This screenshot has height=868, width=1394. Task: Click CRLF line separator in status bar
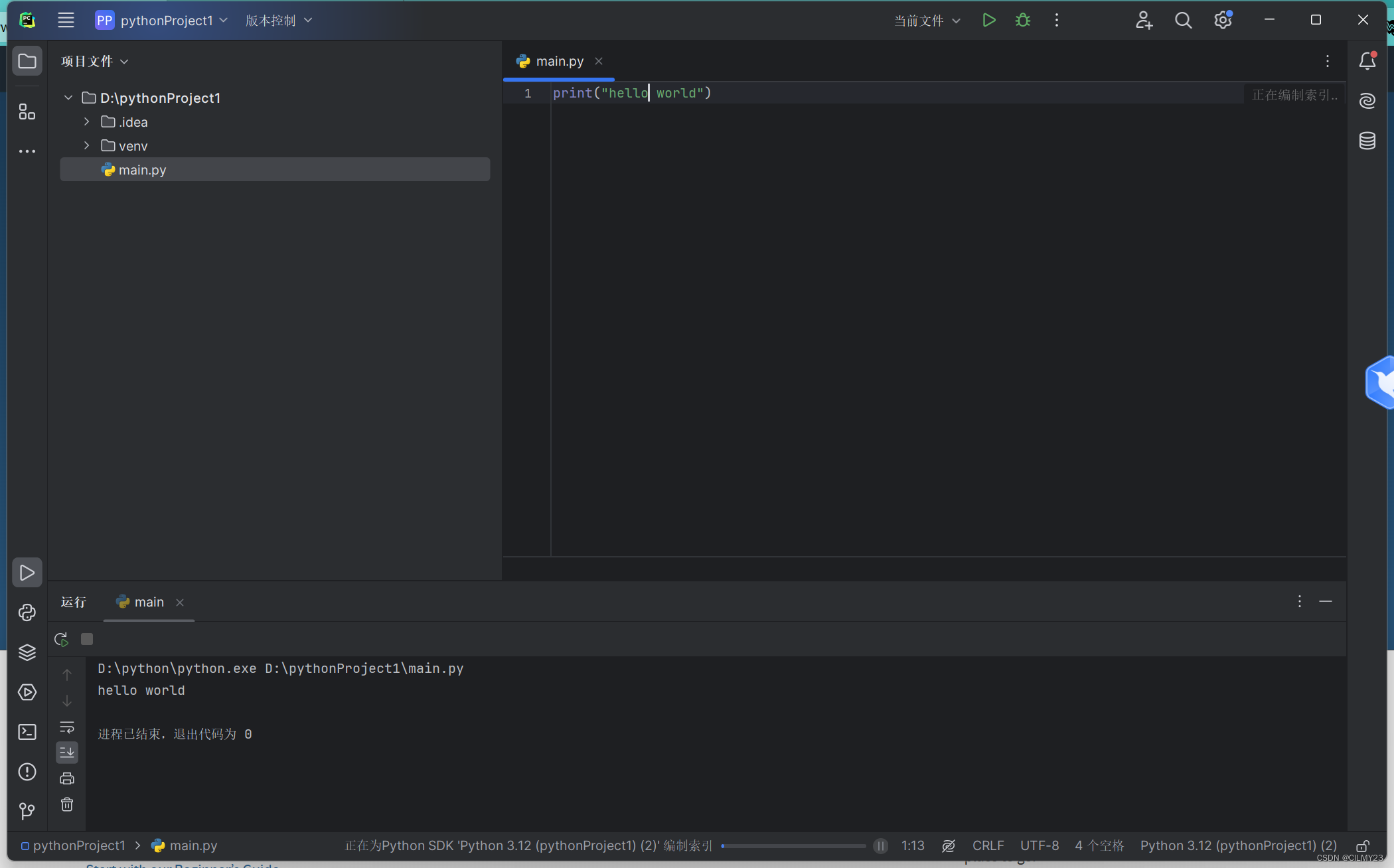(x=987, y=845)
